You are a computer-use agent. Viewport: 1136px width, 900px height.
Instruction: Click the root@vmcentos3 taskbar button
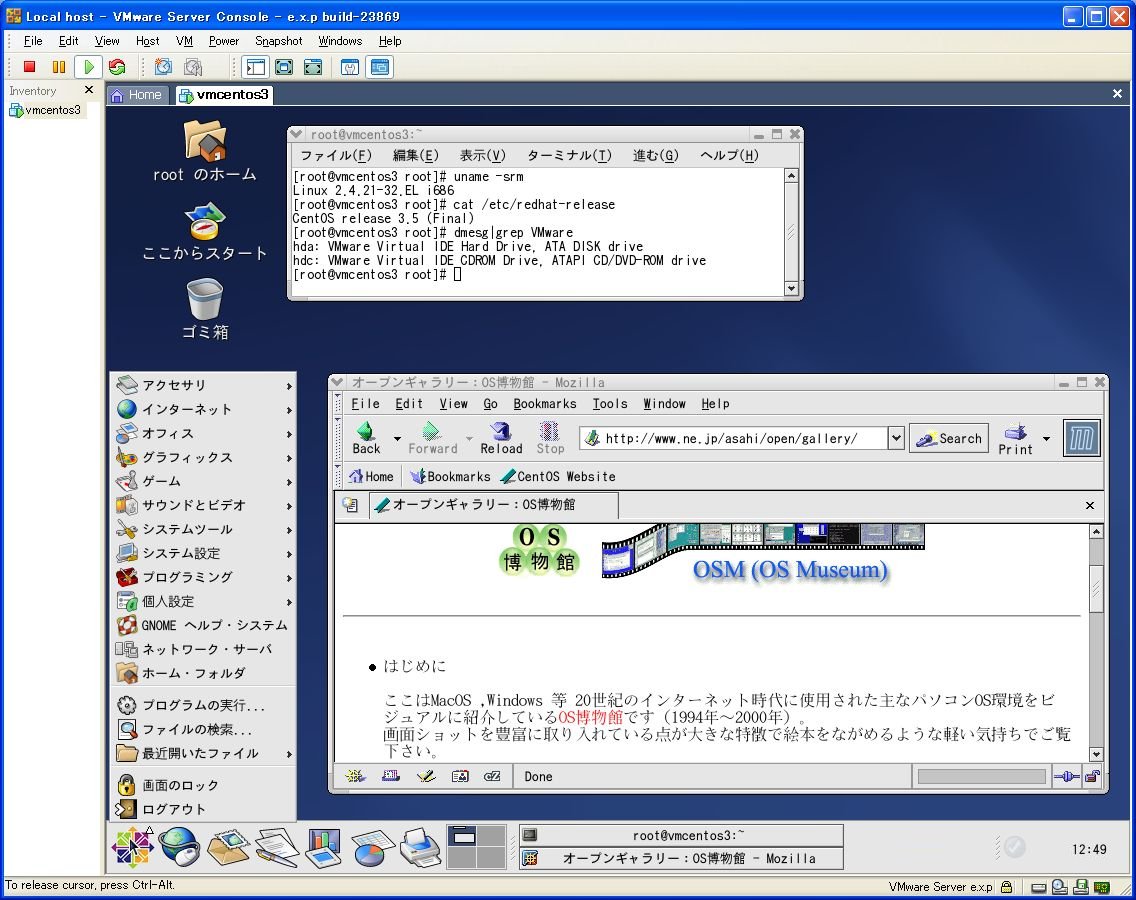682,835
